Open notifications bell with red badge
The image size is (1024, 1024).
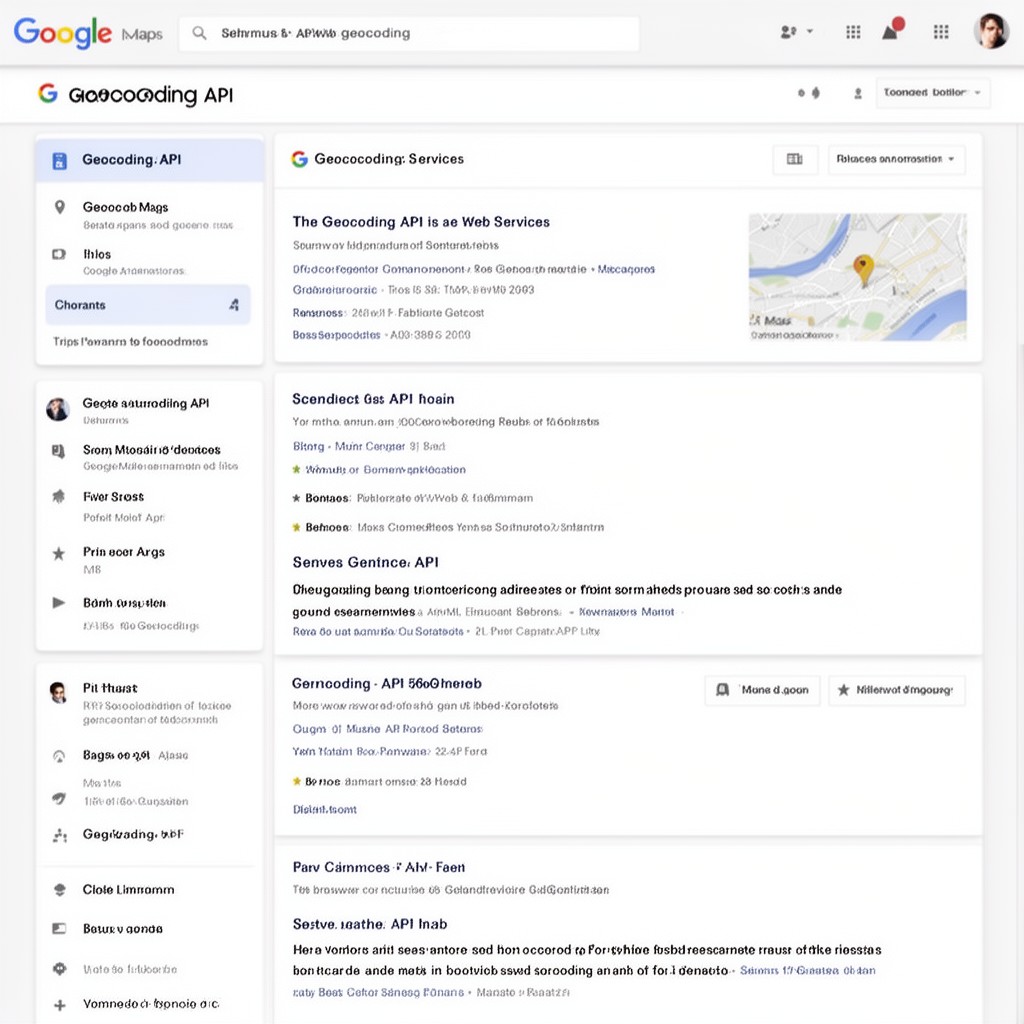pyautogui.click(x=892, y=29)
